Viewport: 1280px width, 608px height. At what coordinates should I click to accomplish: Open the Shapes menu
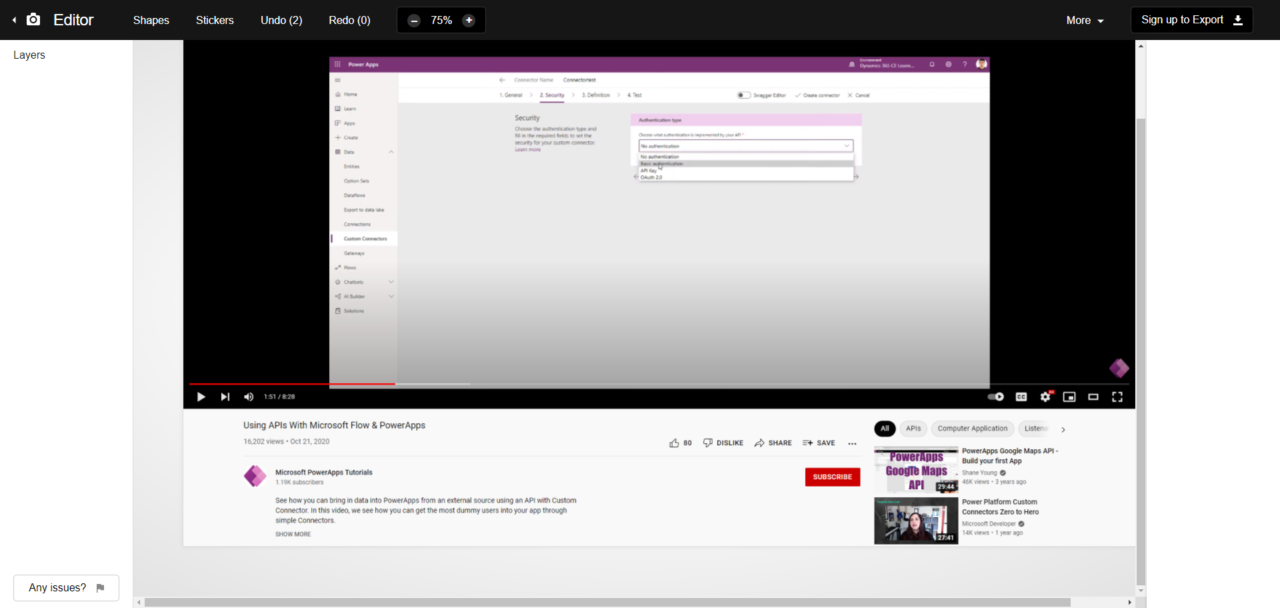point(151,20)
